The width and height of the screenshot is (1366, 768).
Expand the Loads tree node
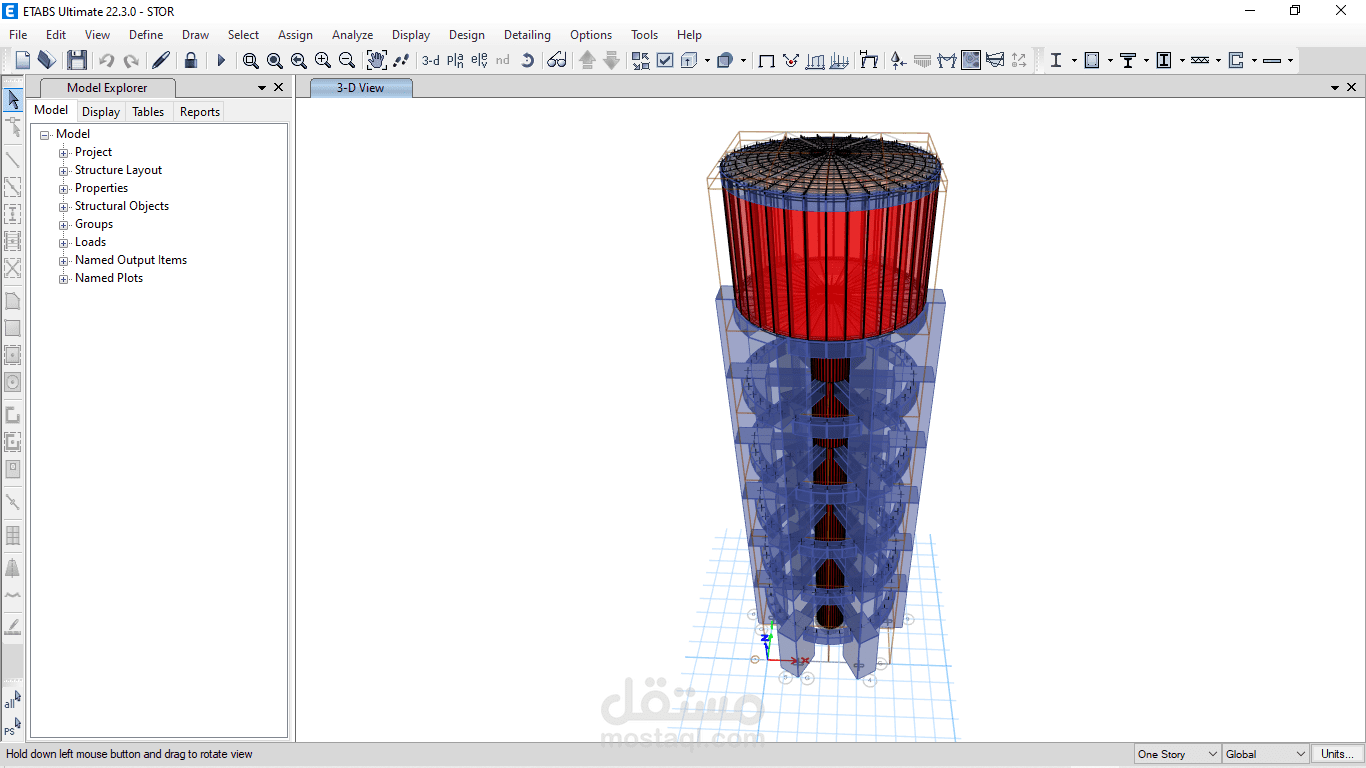click(x=64, y=242)
